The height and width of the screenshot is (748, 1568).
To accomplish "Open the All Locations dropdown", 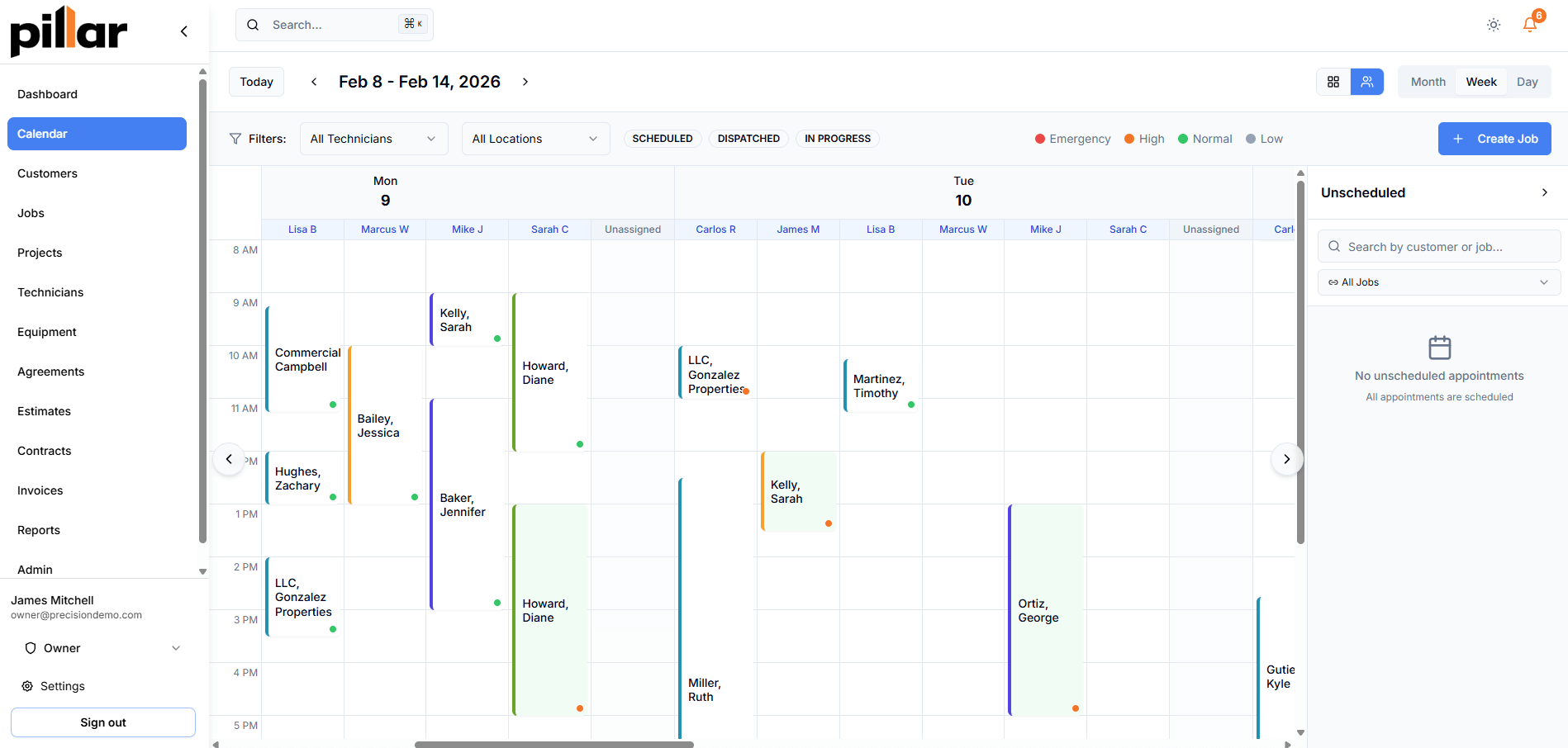I will (535, 139).
